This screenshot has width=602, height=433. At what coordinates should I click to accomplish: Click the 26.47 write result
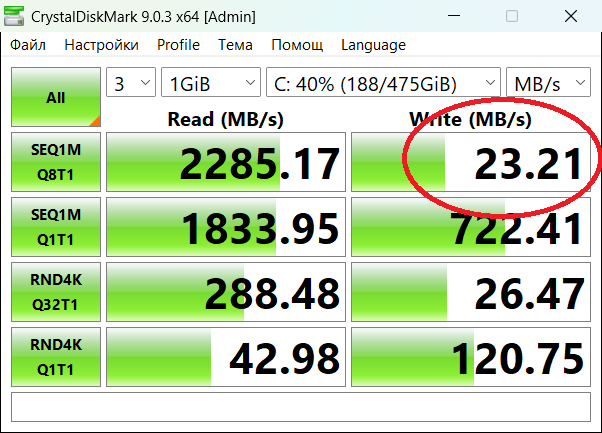tap(471, 292)
